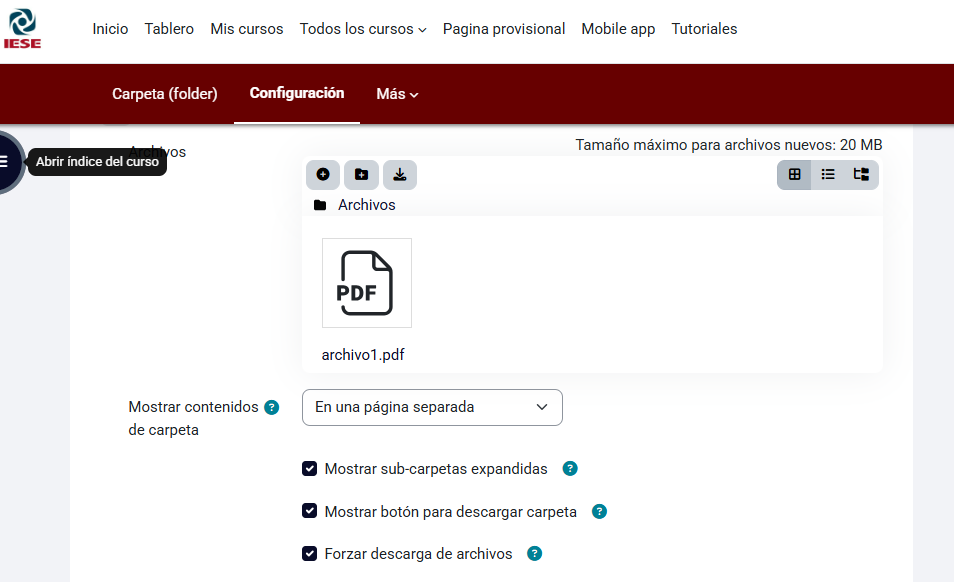Disable Forzar descarga de archivos checkbox

coord(310,554)
